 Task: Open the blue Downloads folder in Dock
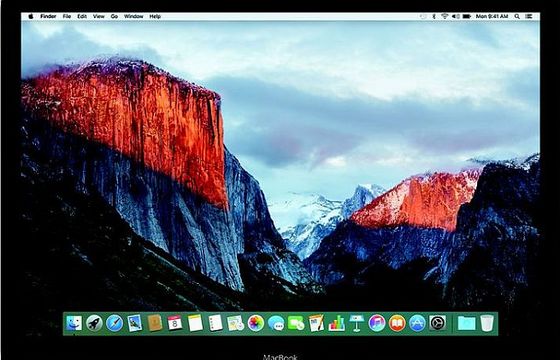(x=466, y=323)
